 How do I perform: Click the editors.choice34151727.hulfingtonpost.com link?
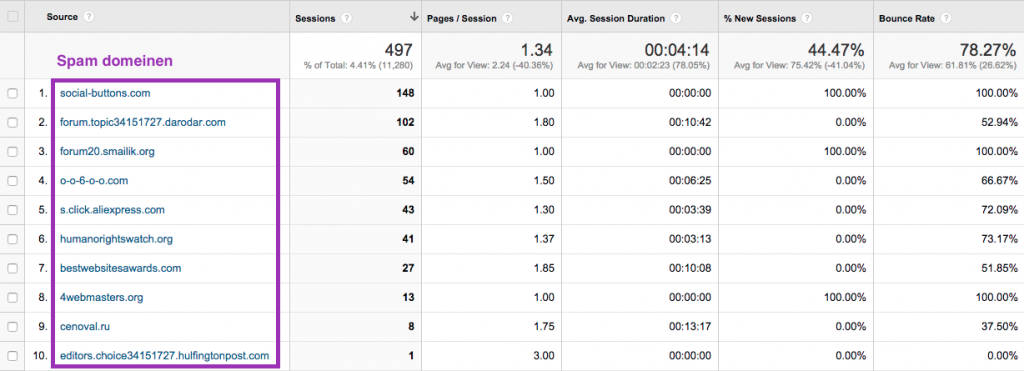pos(164,355)
